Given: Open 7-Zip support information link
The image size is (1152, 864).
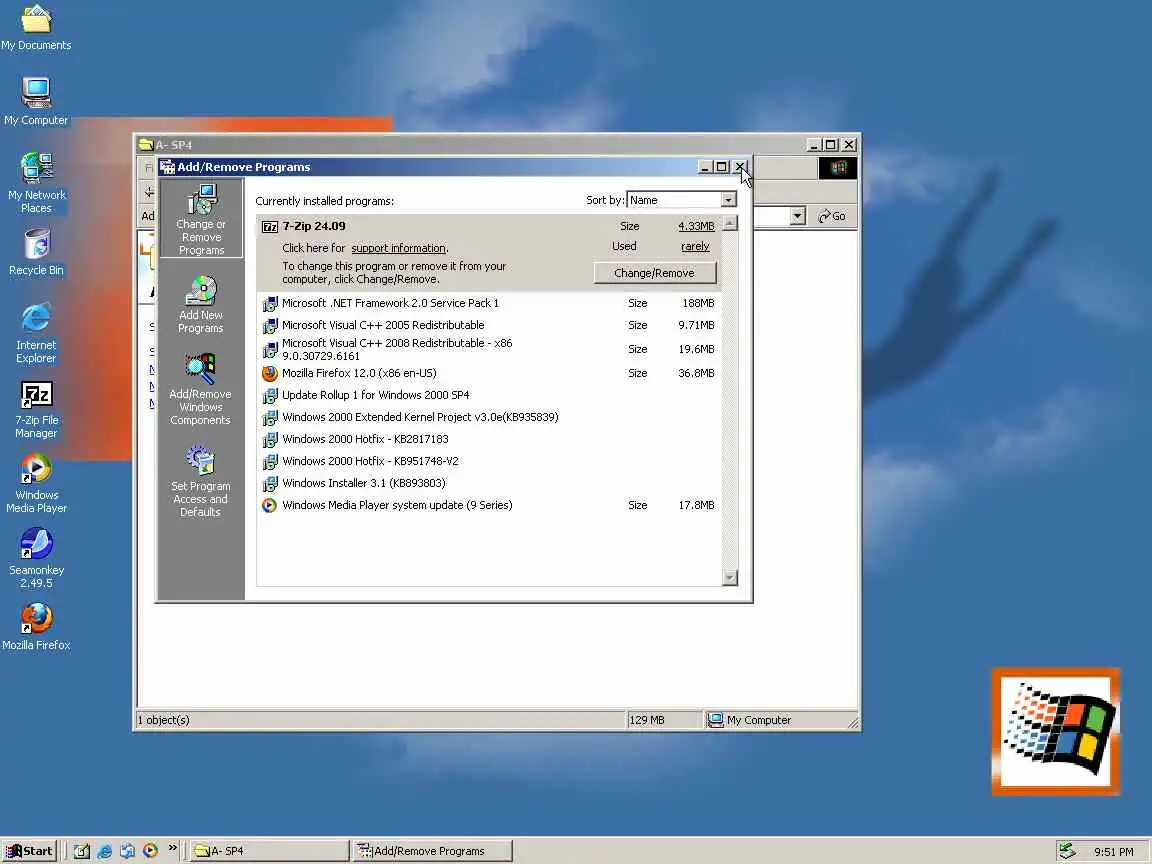Looking at the screenshot, I should point(398,248).
